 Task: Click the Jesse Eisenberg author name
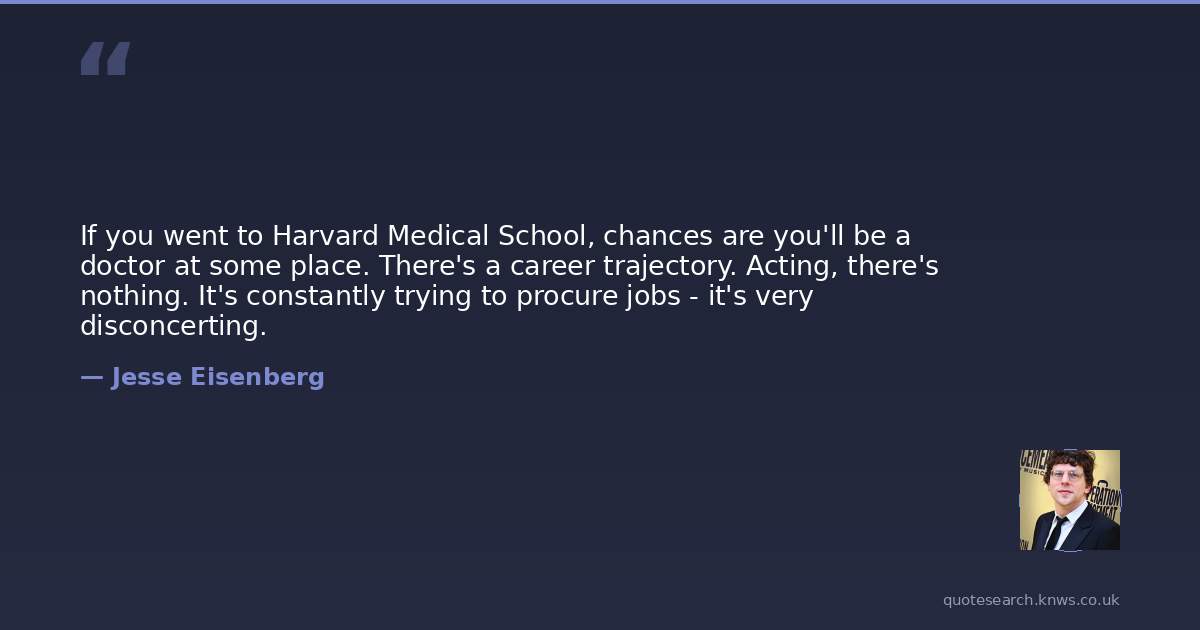[217, 377]
